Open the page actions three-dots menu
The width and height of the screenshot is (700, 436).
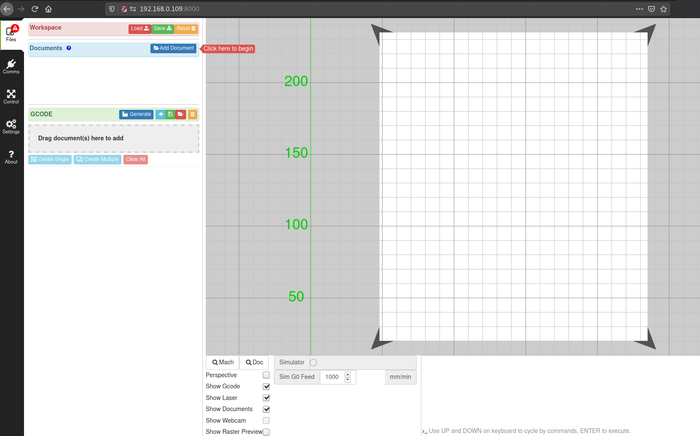tap(639, 9)
